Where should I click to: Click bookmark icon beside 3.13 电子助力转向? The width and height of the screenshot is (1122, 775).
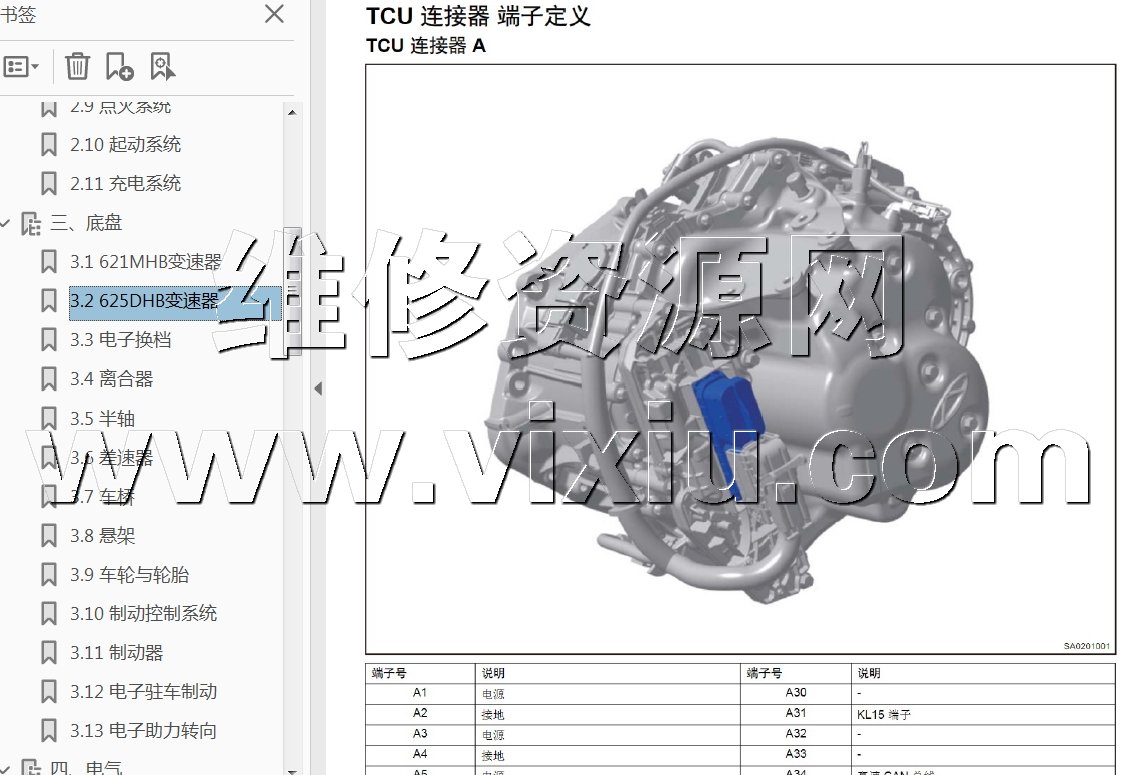click(x=48, y=731)
